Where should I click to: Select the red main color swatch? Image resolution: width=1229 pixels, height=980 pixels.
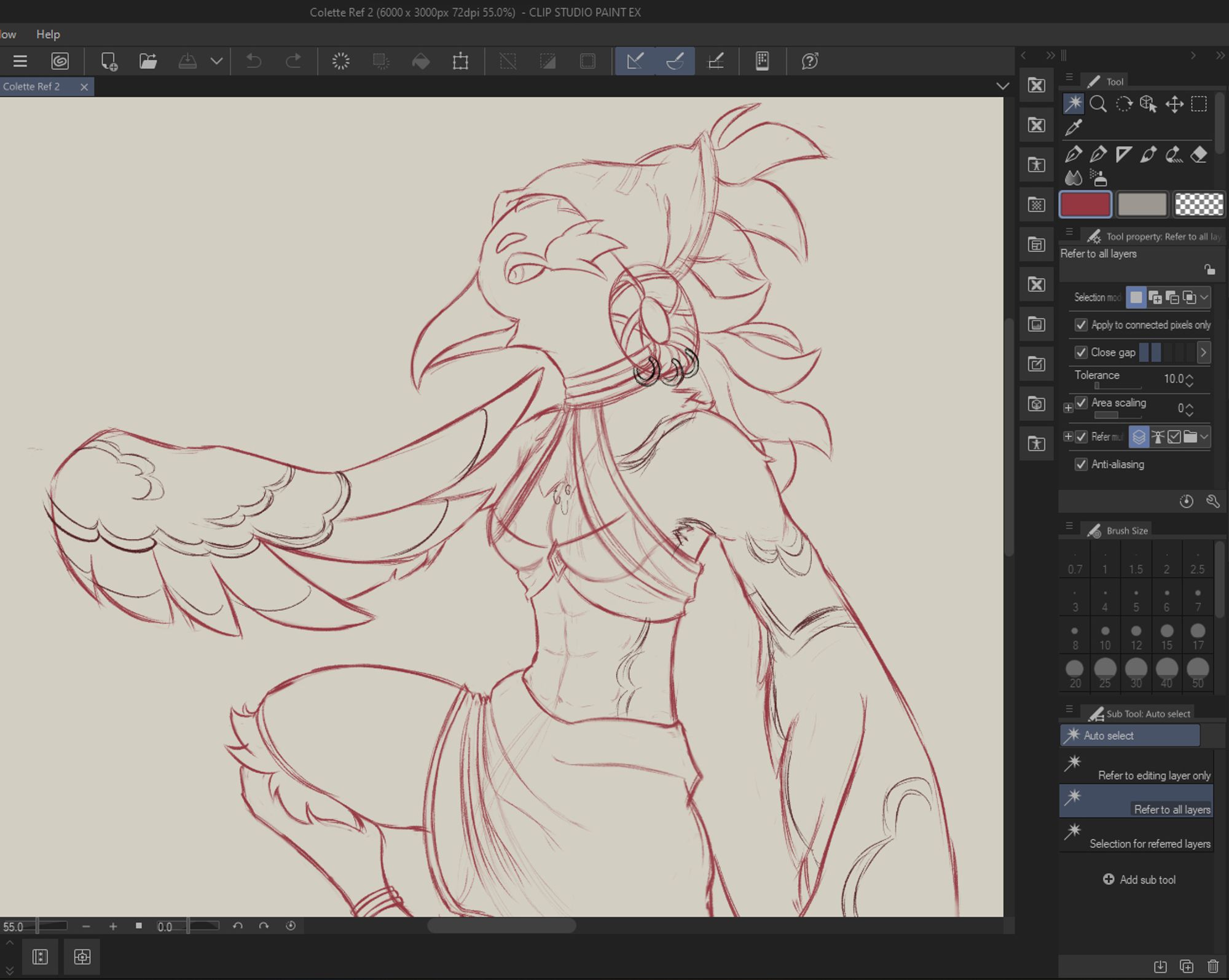click(x=1085, y=205)
